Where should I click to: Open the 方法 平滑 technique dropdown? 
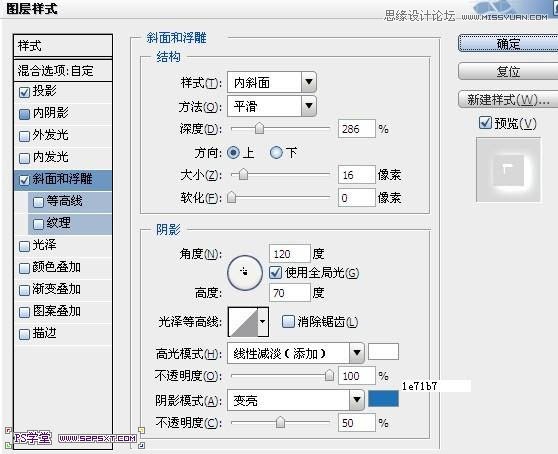[272, 106]
